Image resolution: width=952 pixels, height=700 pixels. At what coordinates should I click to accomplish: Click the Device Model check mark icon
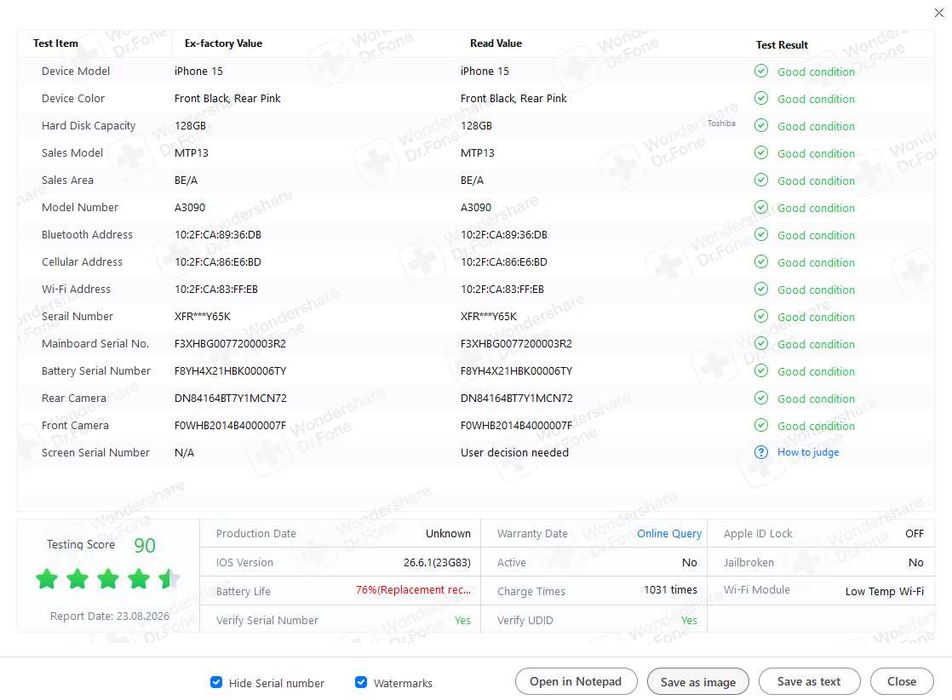coord(761,71)
